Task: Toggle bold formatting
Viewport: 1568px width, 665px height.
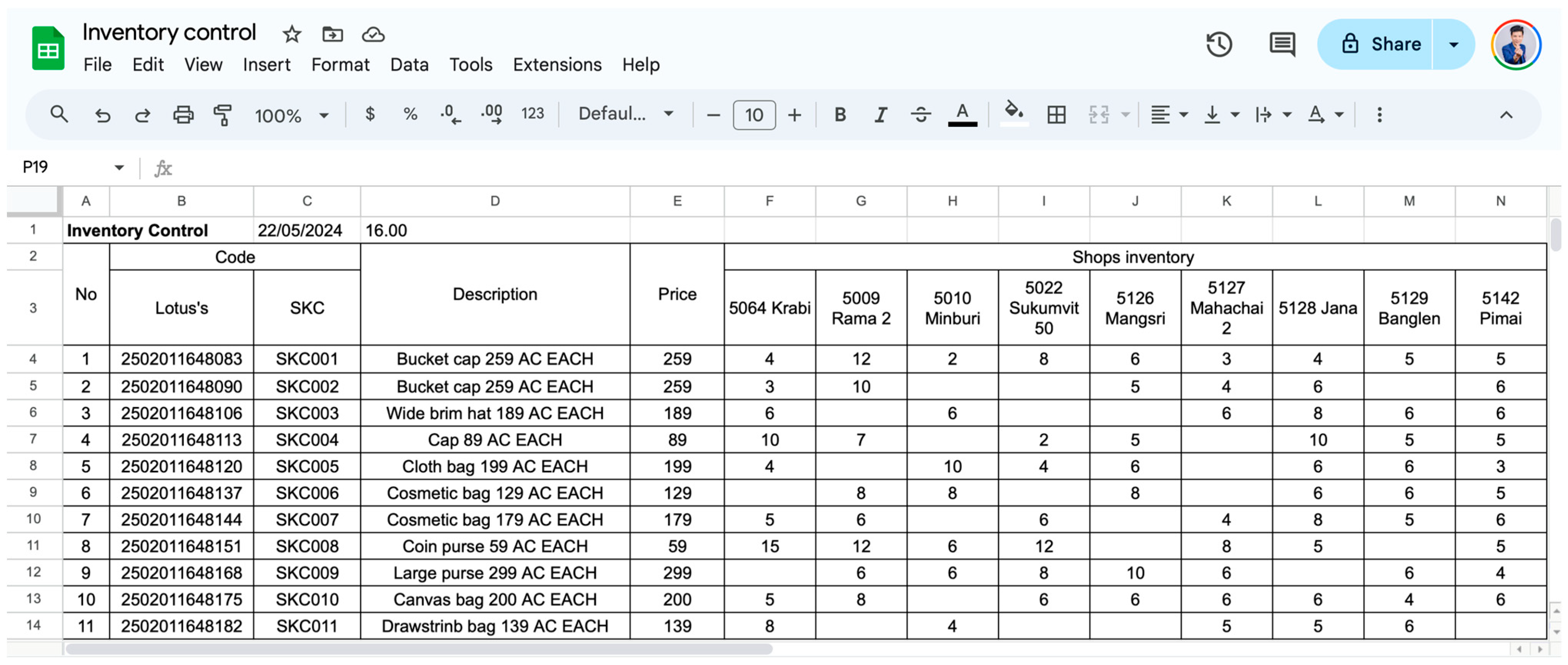Action: point(840,115)
